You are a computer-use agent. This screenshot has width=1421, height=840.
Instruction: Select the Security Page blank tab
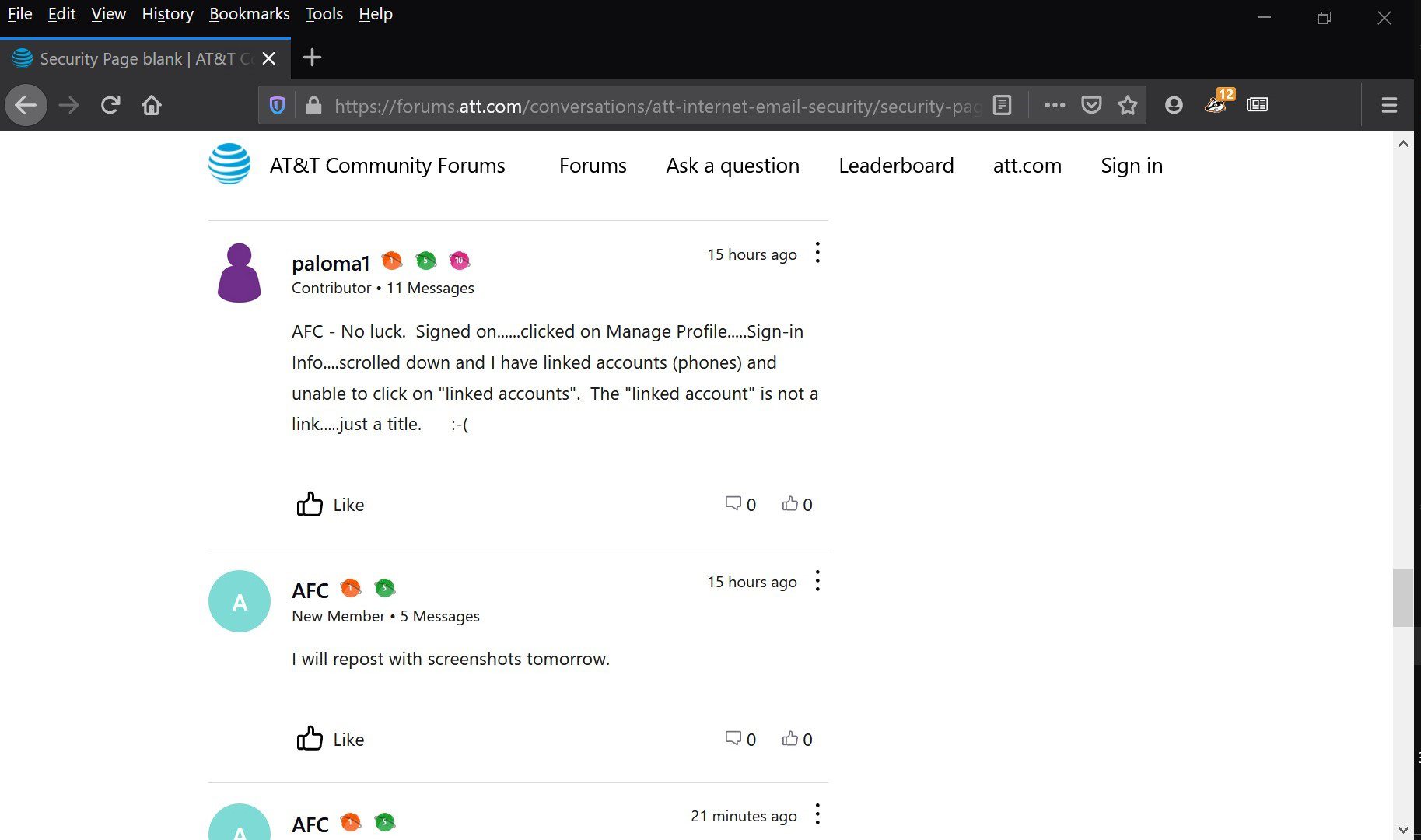point(145,58)
